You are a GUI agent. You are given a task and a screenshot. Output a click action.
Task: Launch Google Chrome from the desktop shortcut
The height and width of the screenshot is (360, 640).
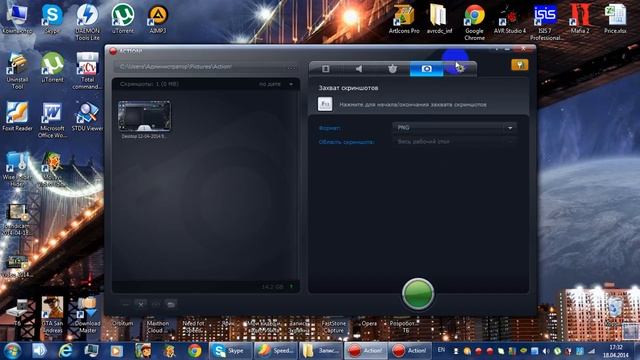[474, 22]
